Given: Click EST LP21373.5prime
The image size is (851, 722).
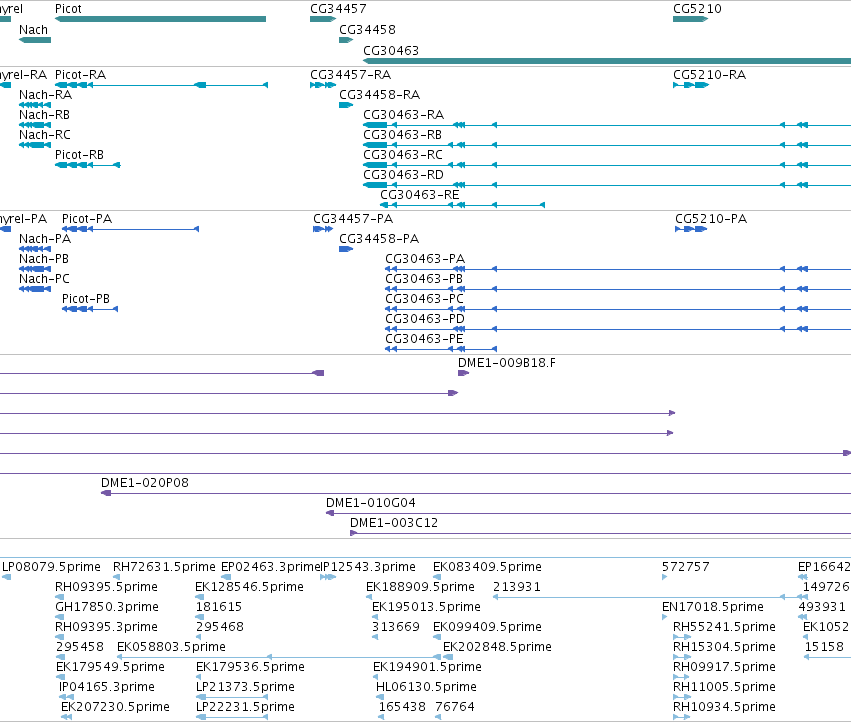Looking at the screenshot, I should click(232, 697).
